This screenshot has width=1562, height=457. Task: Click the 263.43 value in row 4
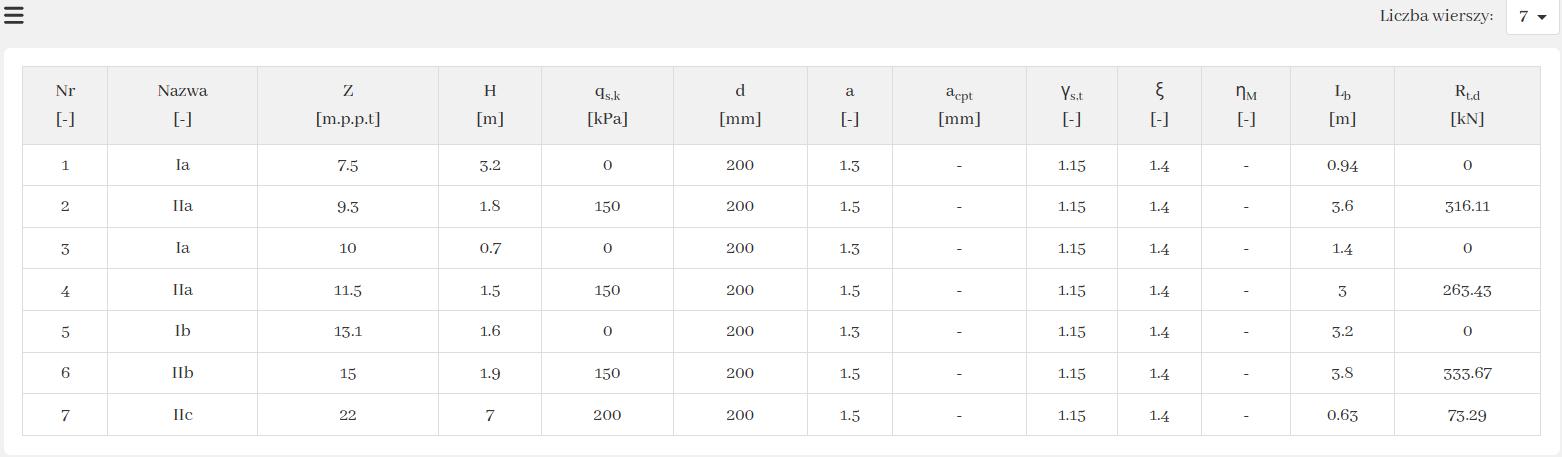1467,290
